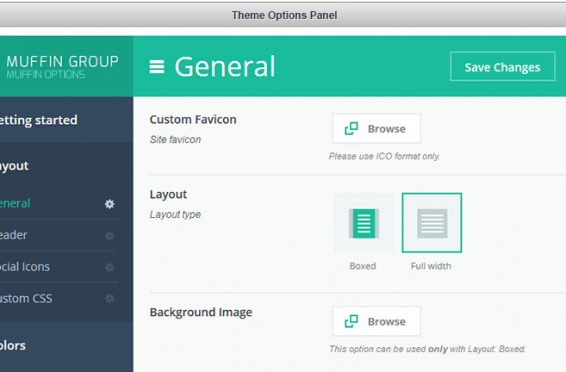Browse for a Background Image
The width and height of the screenshot is (566, 372).
coord(376,321)
